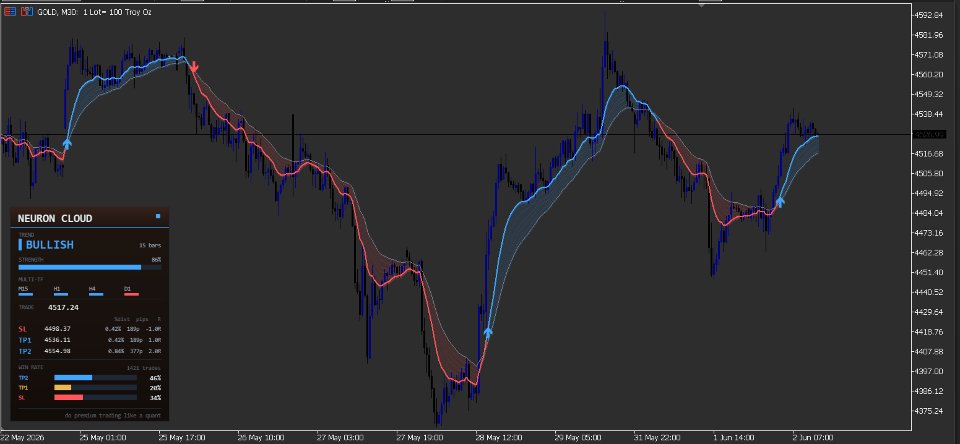
Task: Click the 29 May 05:00 time label
Action: coord(579,438)
